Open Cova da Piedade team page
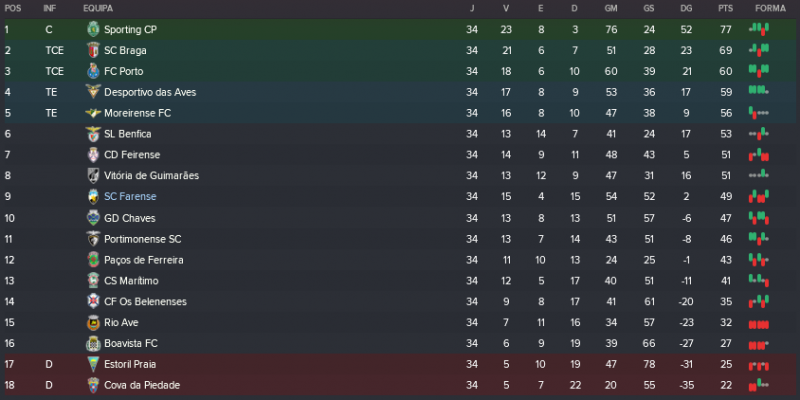The image size is (800, 400). point(141,385)
